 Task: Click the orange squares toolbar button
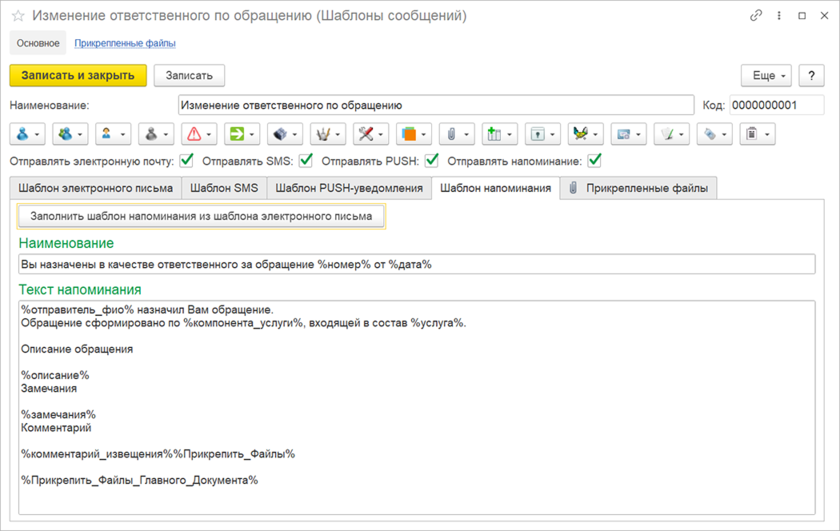coord(413,134)
